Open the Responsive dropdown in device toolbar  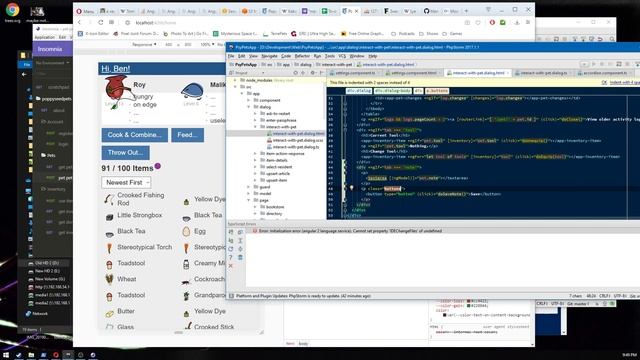click(x=144, y=44)
